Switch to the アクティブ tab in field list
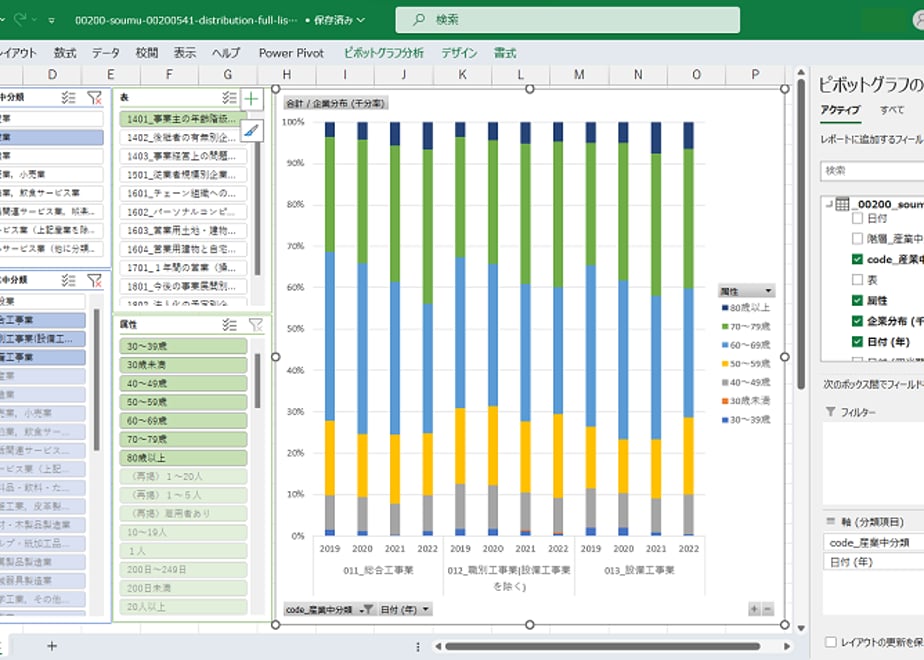 (x=840, y=110)
